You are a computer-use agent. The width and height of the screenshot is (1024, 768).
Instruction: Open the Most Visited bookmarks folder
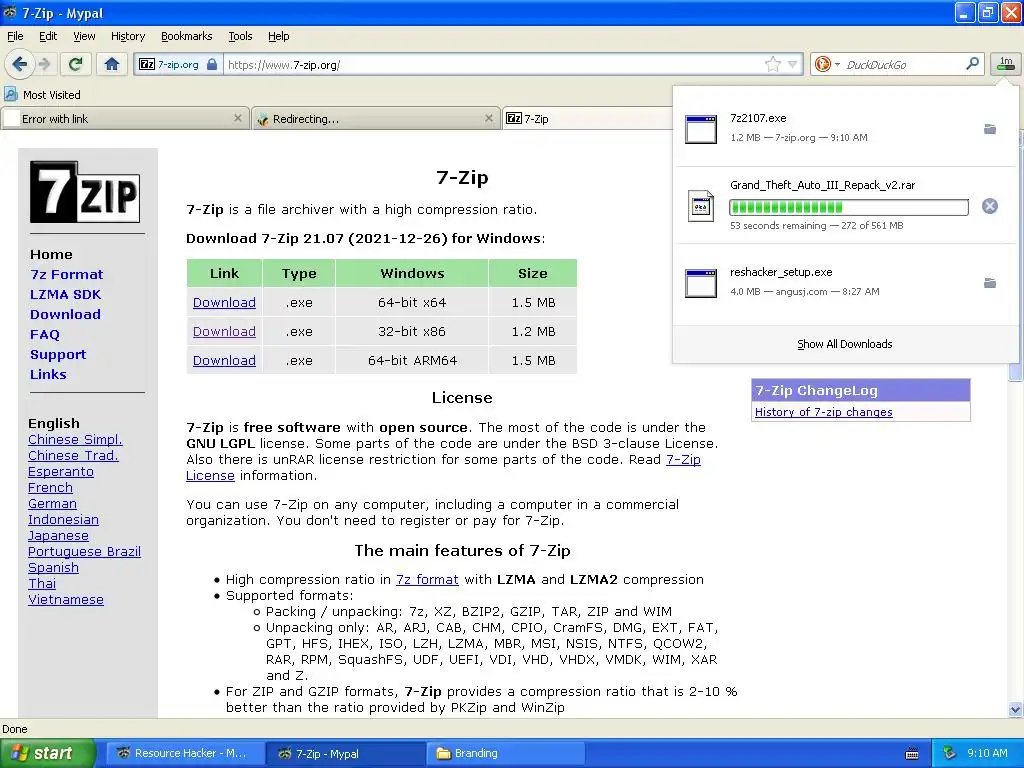pos(42,95)
